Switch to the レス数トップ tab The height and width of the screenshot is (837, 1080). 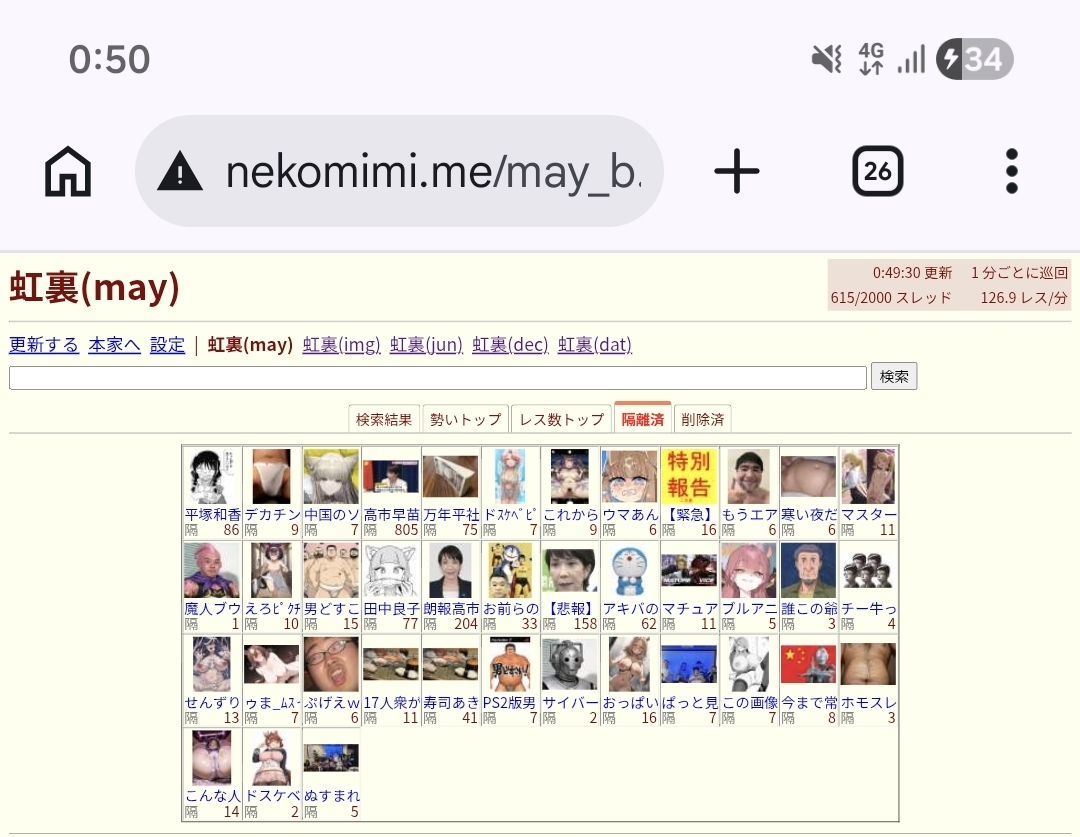tap(561, 419)
